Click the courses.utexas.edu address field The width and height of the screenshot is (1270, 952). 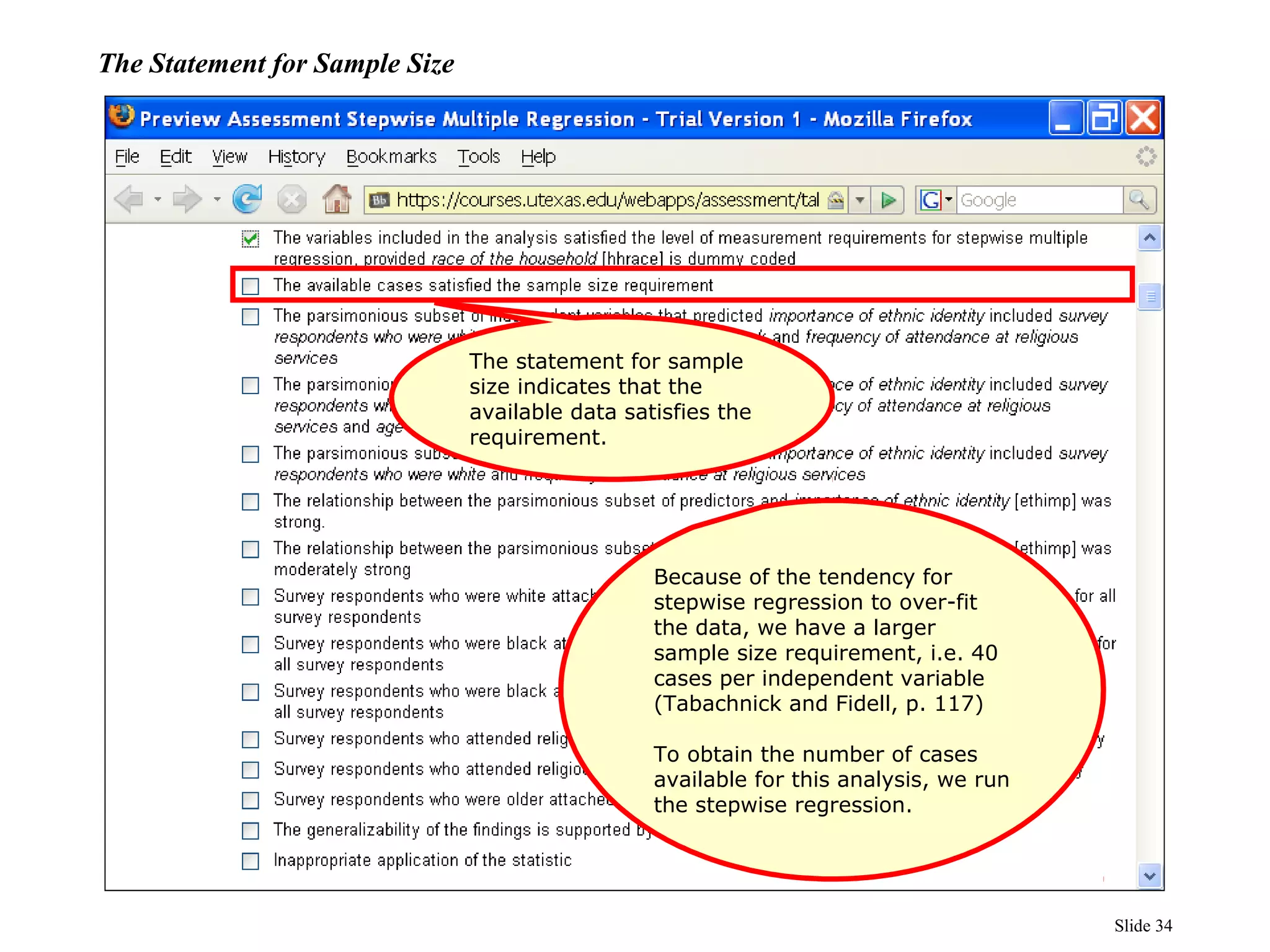coord(608,200)
